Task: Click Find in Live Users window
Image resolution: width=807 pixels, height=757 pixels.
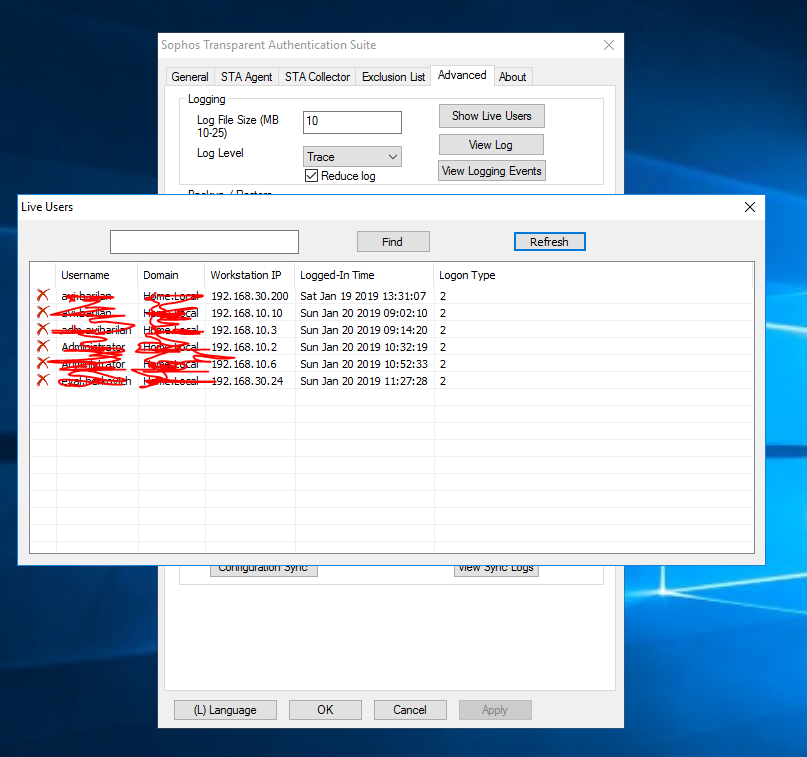Action: click(x=393, y=242)
